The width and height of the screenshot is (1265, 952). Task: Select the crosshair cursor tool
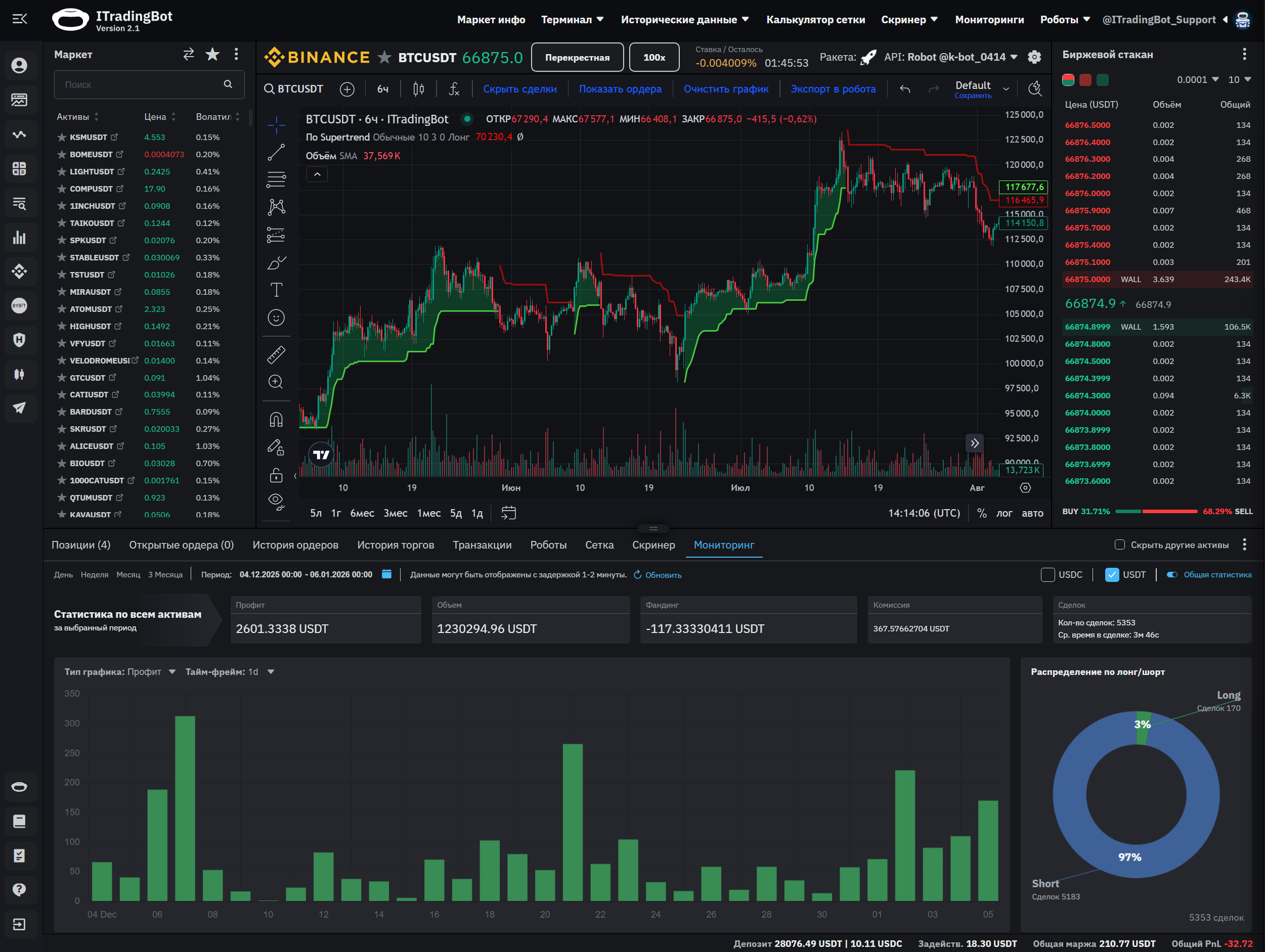(x=276, y=125)
